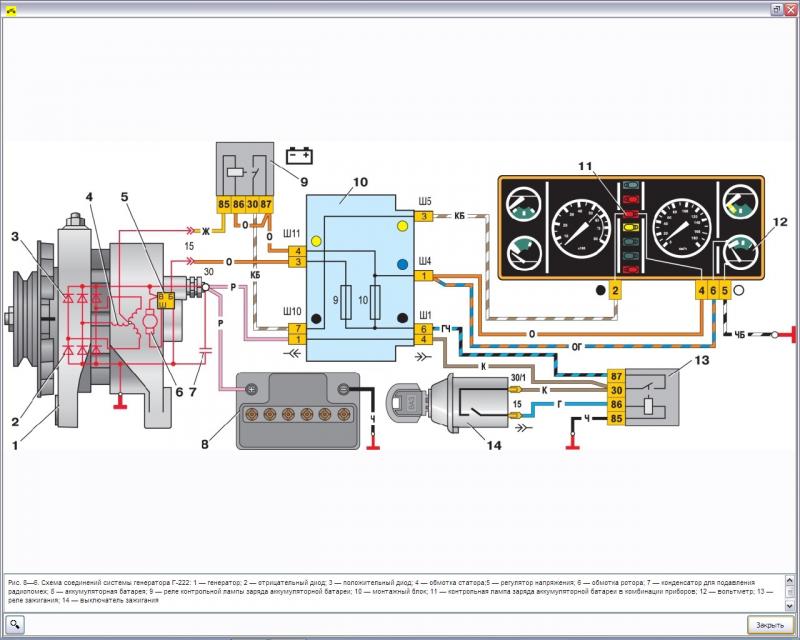Click terminal 85 on charge lamp relay 9
This screenshot has width=800, height=640.
click(223, 204)
